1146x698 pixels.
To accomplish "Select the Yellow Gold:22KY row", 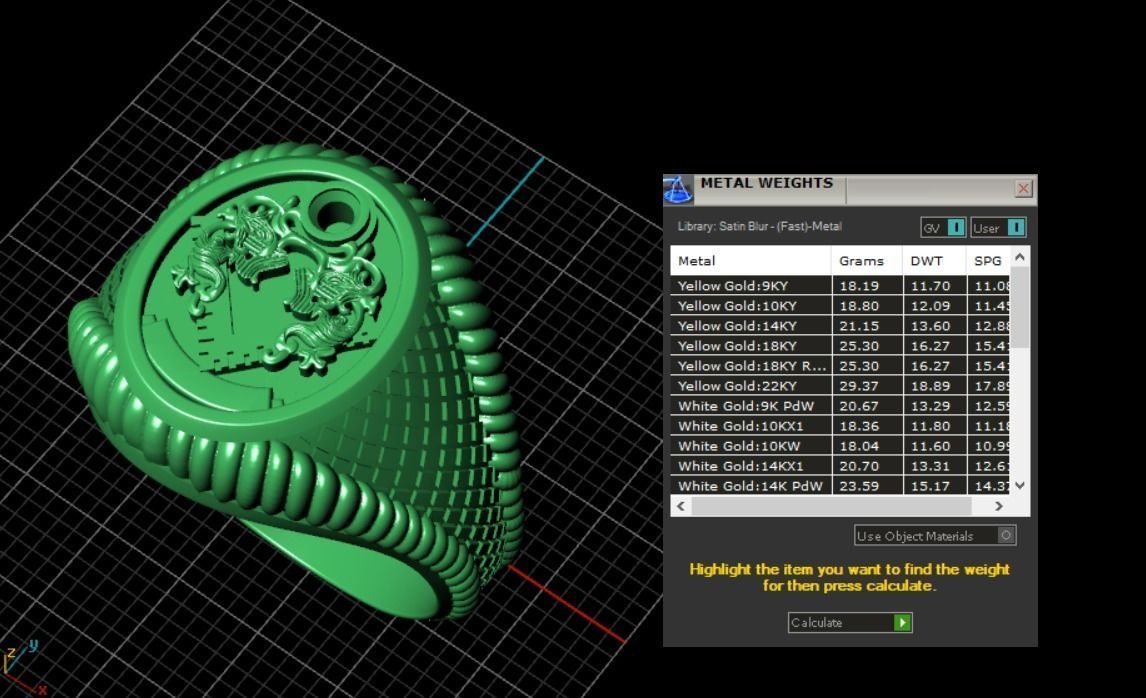I will [840, 386].
